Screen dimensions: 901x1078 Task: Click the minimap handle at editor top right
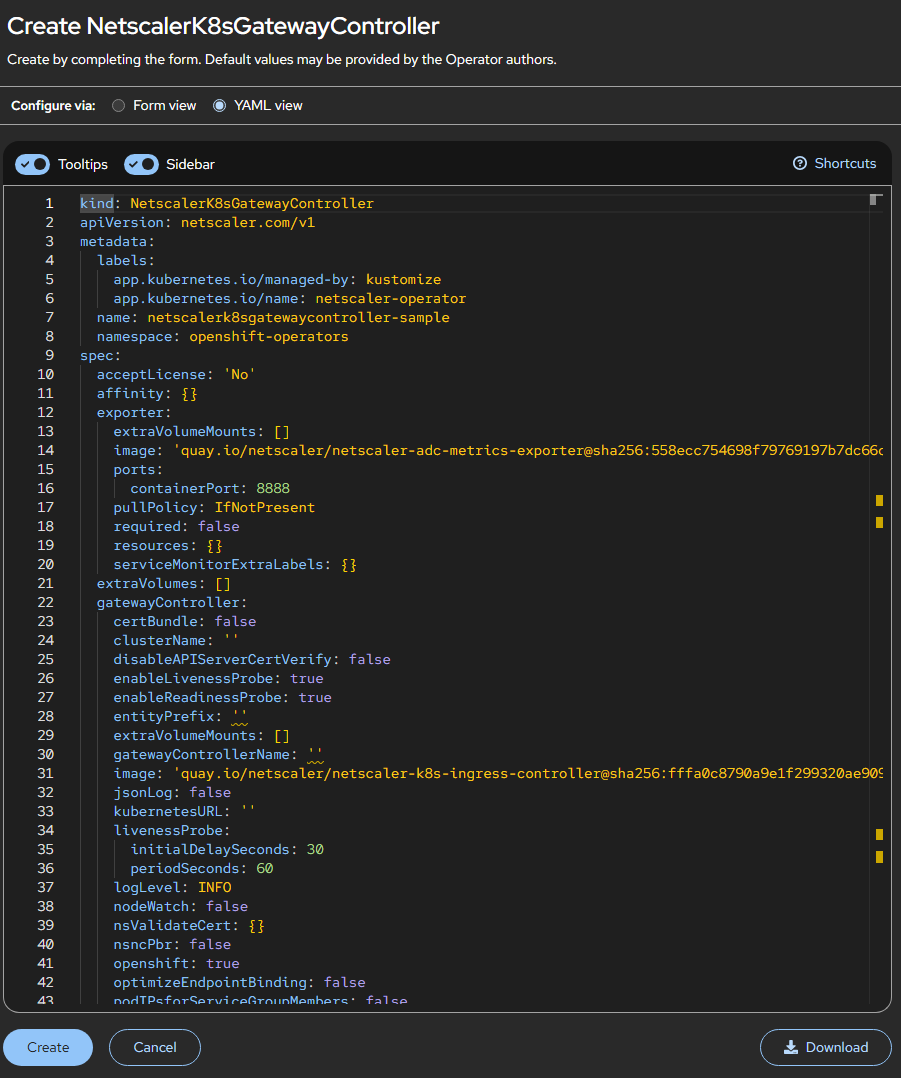tap(875, 198)
